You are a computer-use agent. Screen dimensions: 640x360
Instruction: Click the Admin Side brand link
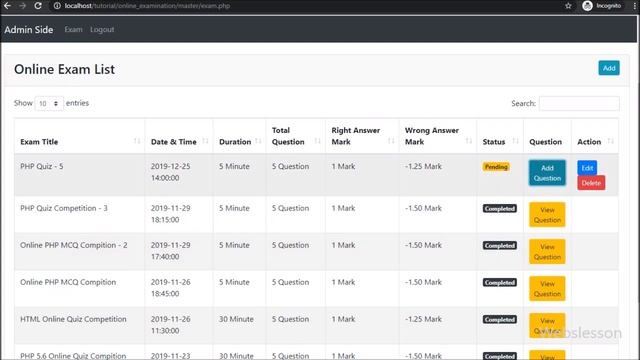coord(29,30)
